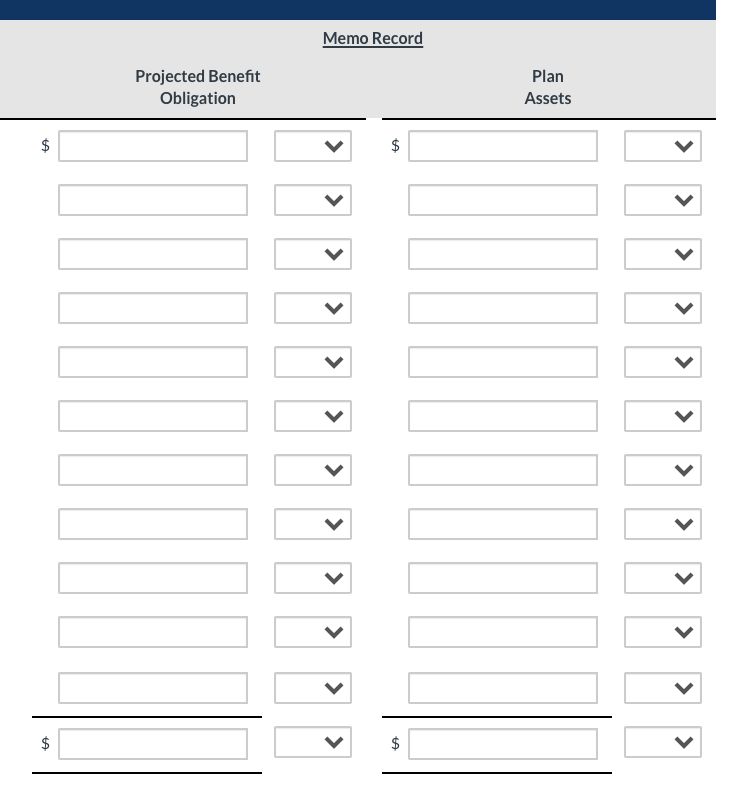Click second row Plan Assets input field

[x=502, y=200]
